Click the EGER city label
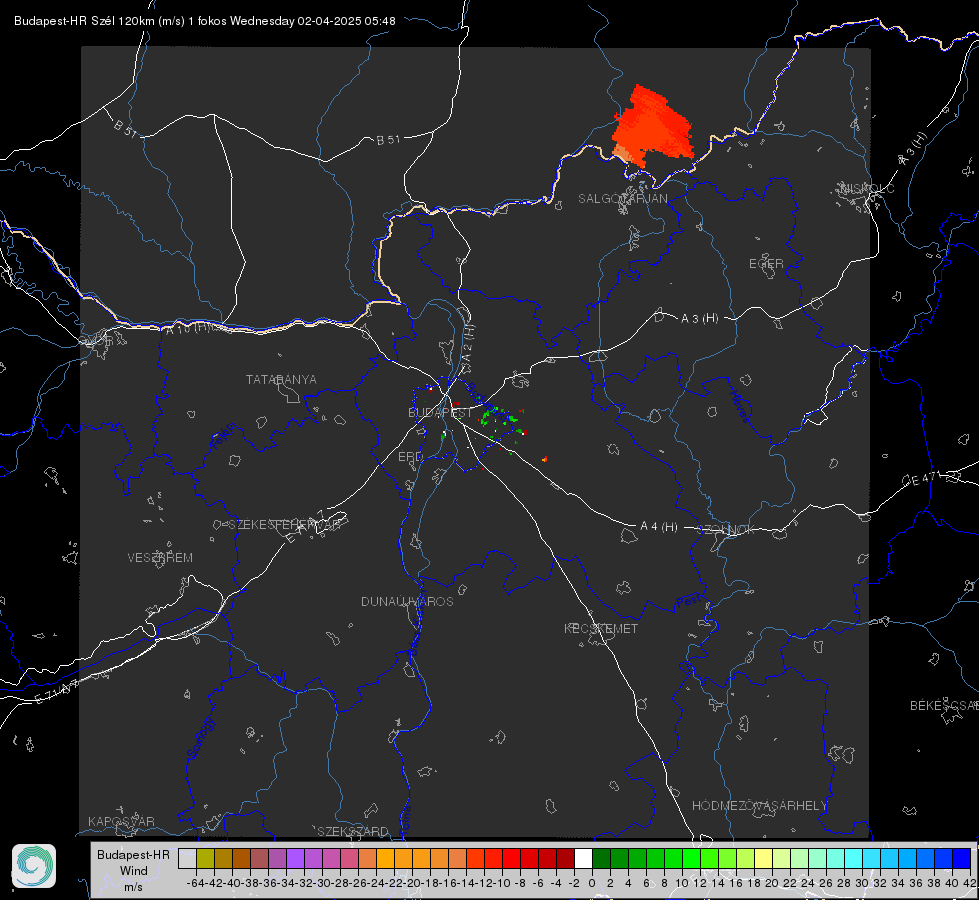This screenshot has height=900, width=979. (x=766, y=264)
